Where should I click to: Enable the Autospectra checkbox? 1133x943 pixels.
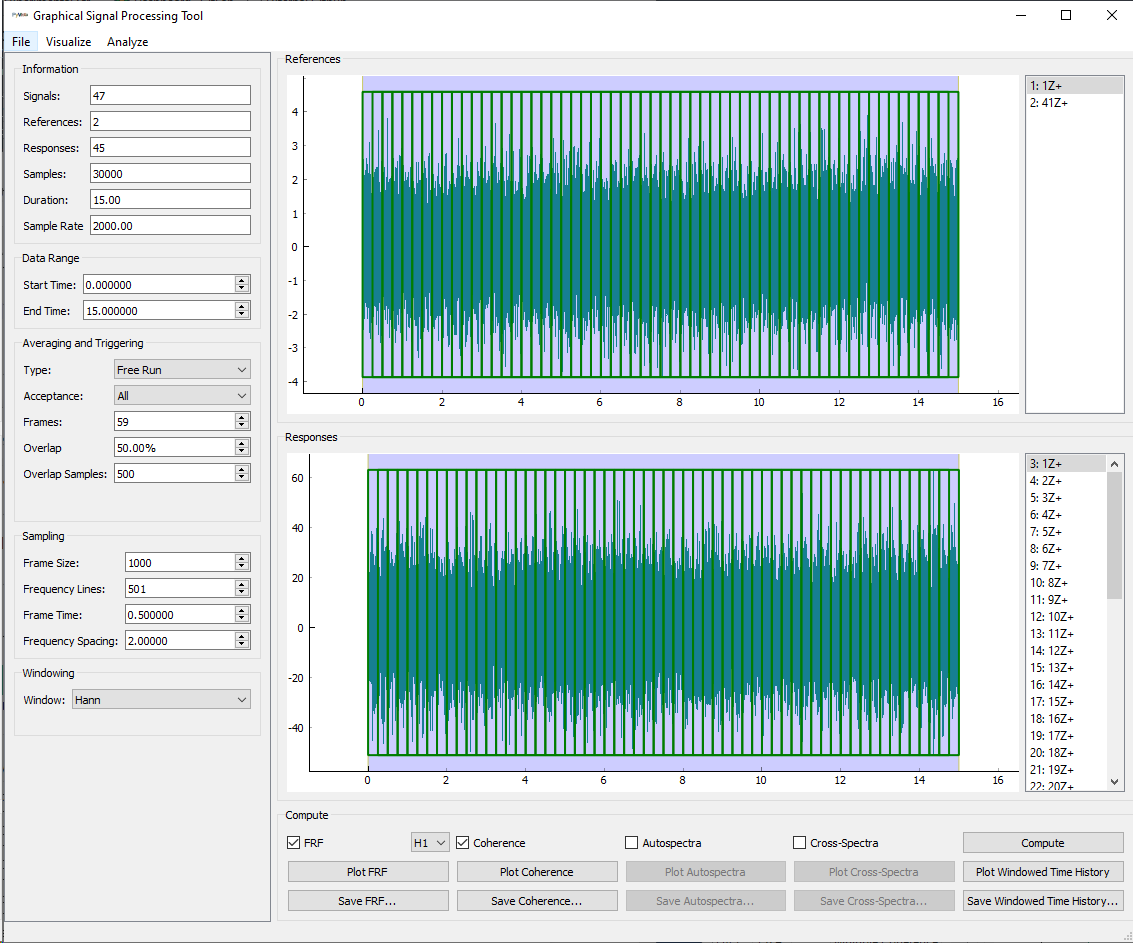pyautogui.click(x=631, y=843)
